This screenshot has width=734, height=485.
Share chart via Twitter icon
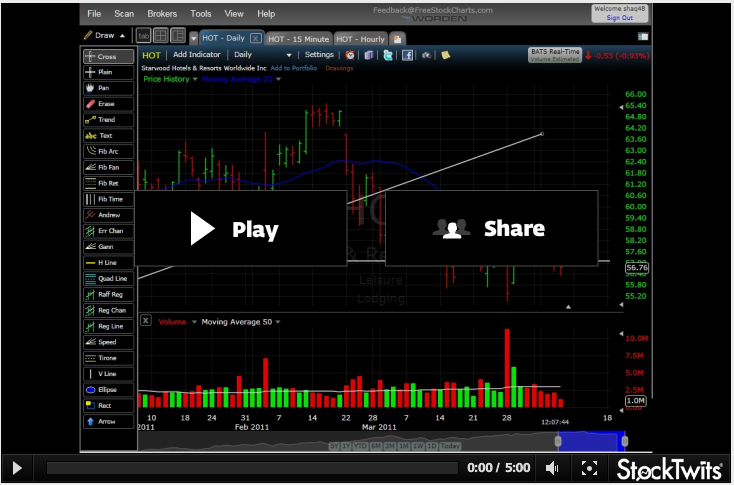[x=388, y=55]
